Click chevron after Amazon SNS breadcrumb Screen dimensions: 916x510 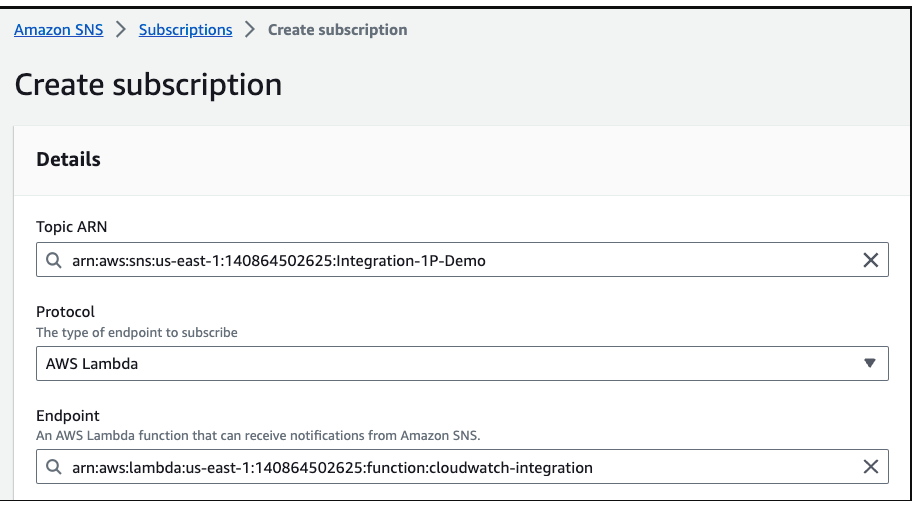tap(121, 30)
